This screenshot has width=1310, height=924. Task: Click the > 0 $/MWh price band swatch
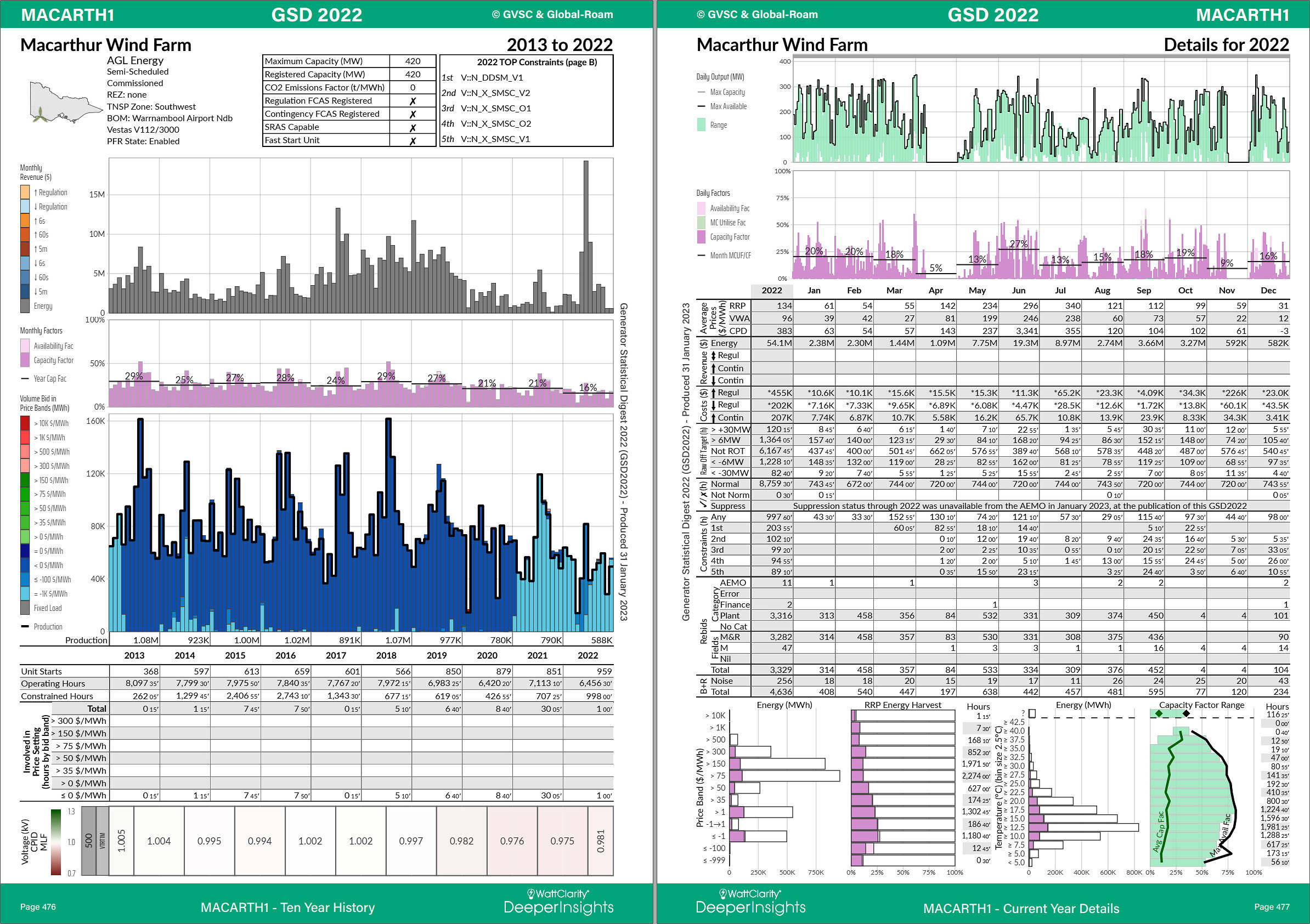point(25,537)
